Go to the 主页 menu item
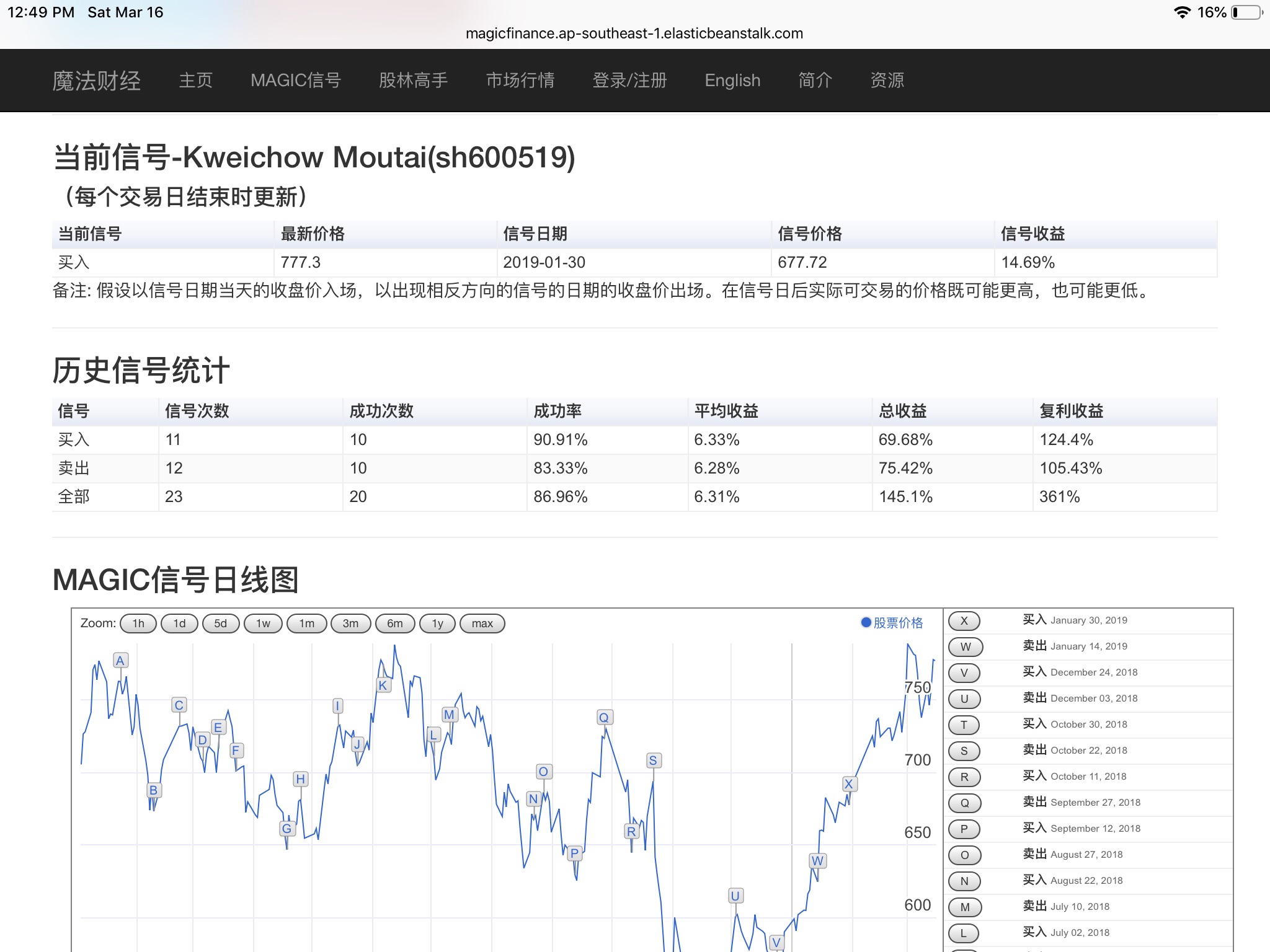Screen dimensions: 1270x952 [196, 81]
